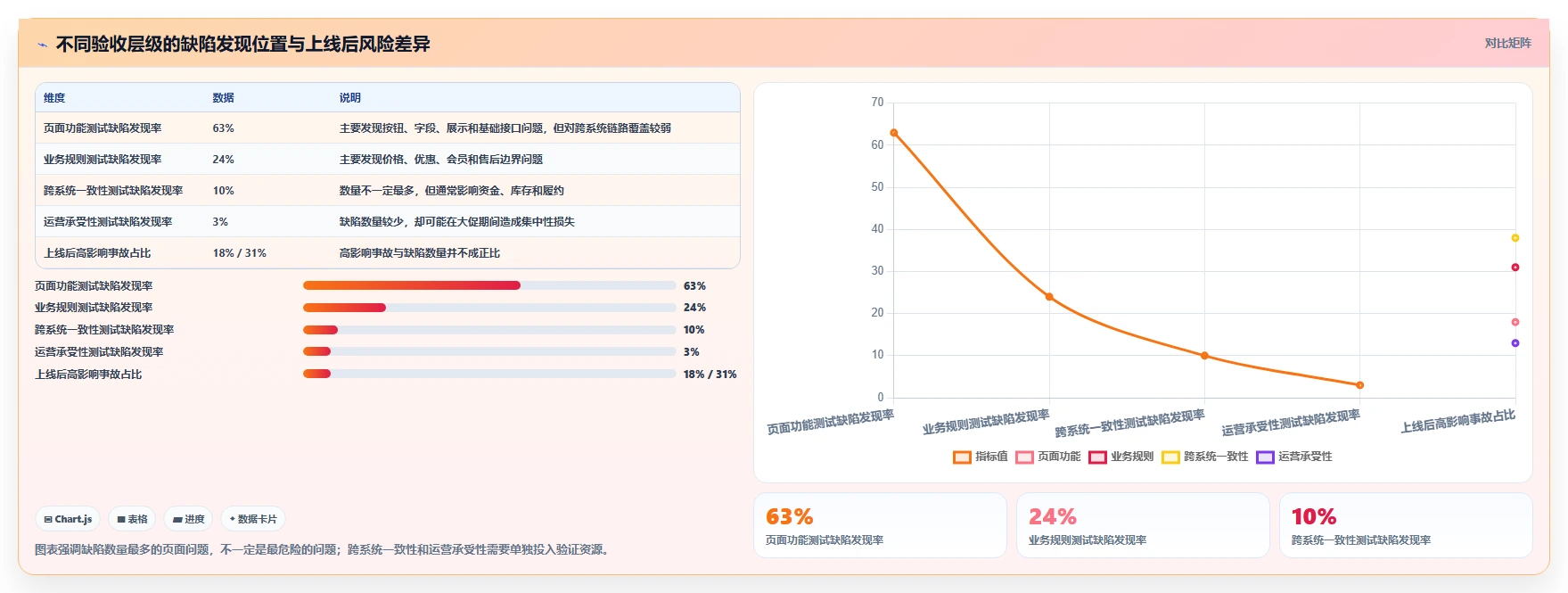Click the orange chart point at value 3
This screenshot has height=593, width=1568.
pyautogui.click(x=1359, y=385)
